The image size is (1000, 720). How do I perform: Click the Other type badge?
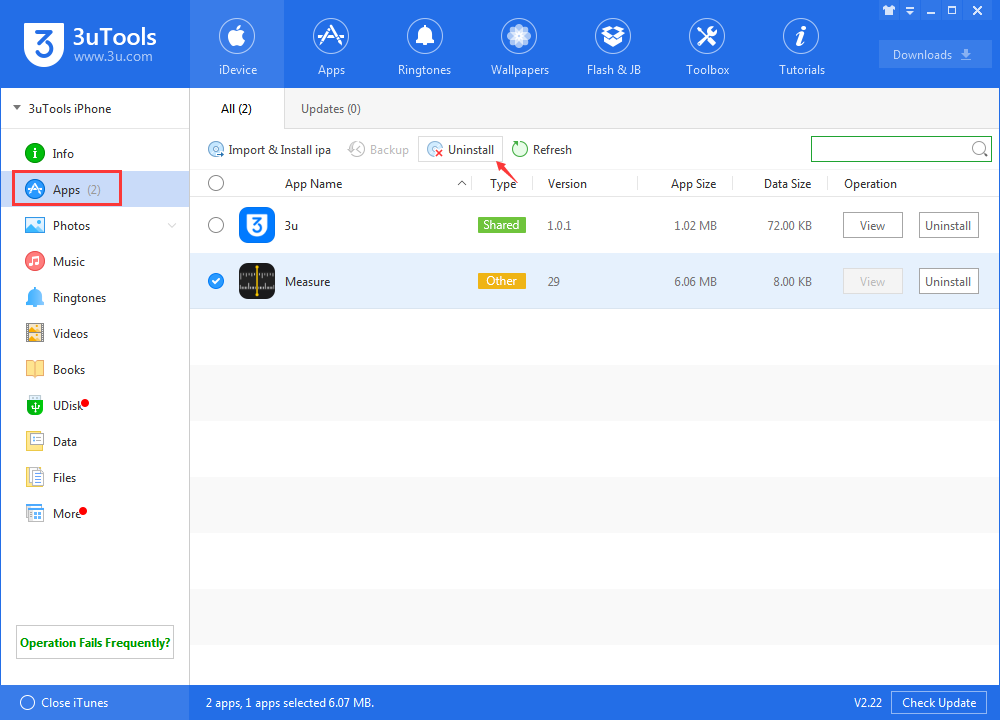501,281
